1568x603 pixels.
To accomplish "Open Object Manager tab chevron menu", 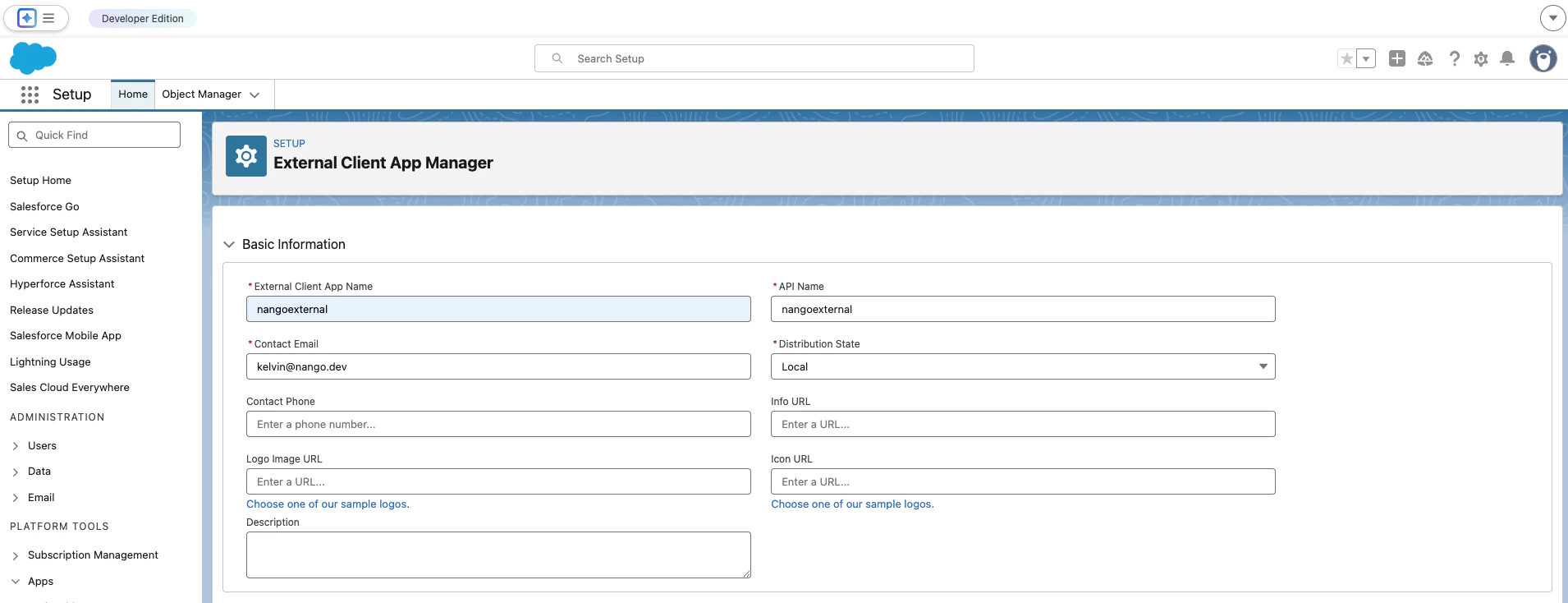I will click(x=254, y=94).
